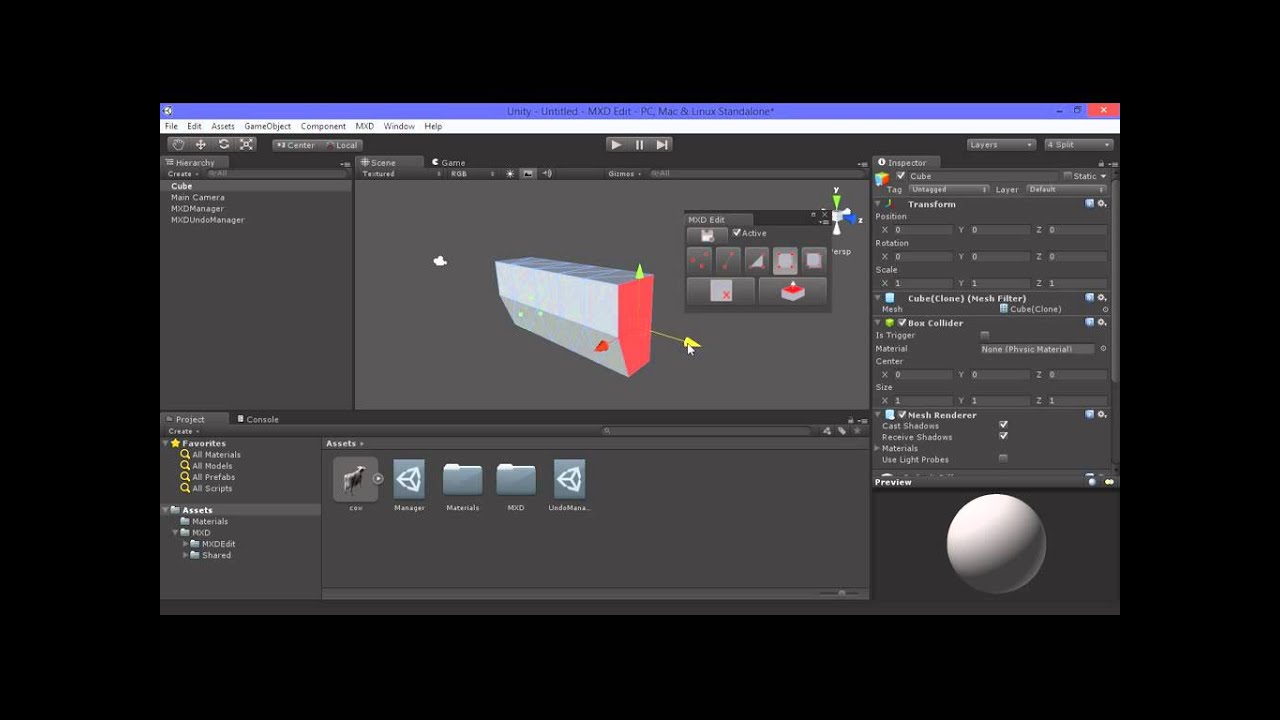Image resolution: width=1280 pixels, height=720 pixels.
Task: Expand the Materials property in Mesh Renderer
Action: 879,448
